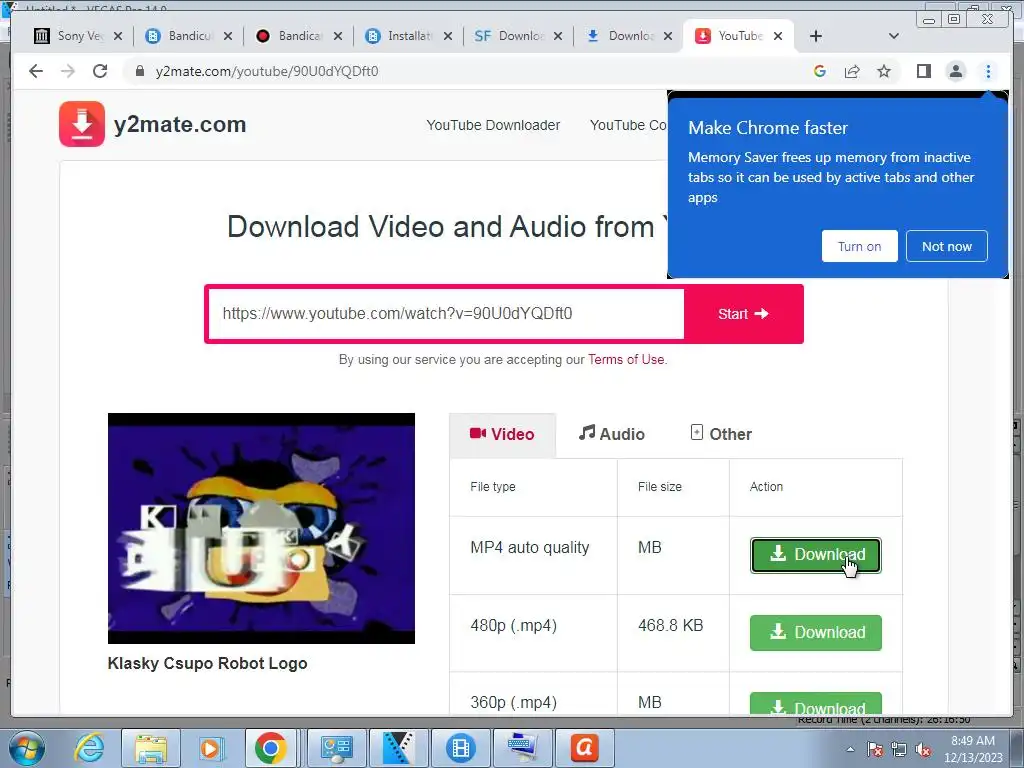Go forward with the Chrome forward arrow

[x=68, y=71]
